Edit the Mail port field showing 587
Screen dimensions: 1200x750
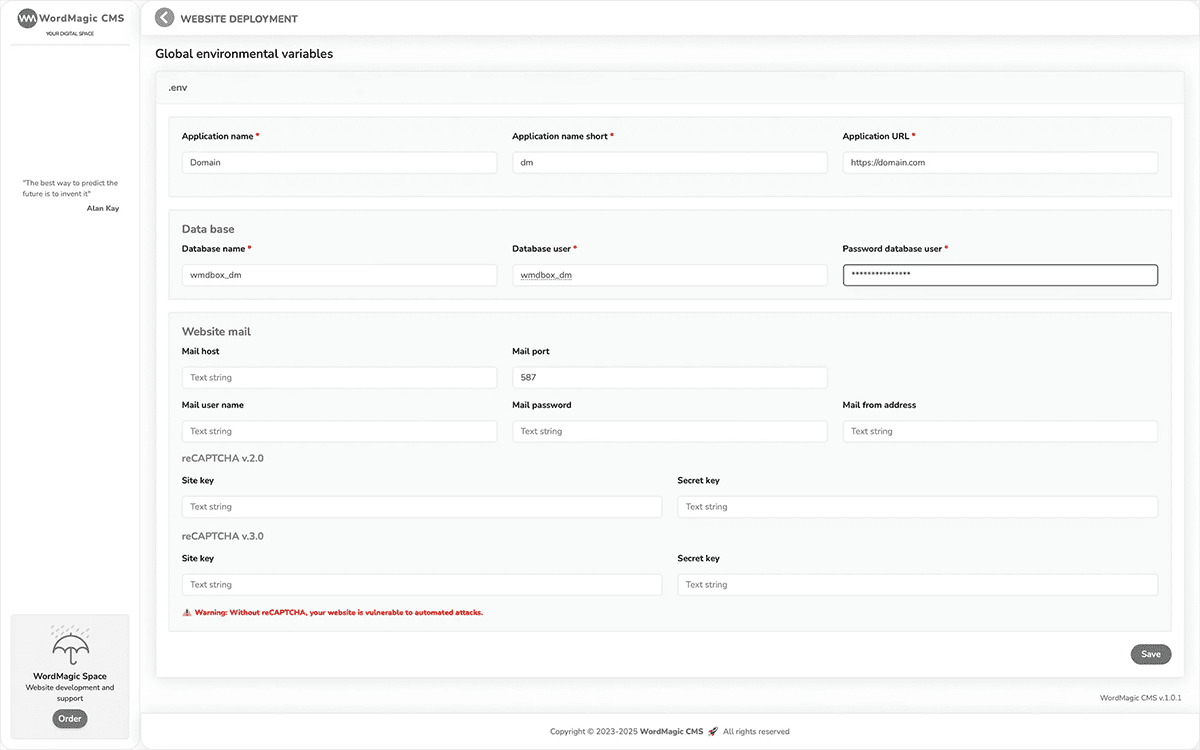click(670, 377)
